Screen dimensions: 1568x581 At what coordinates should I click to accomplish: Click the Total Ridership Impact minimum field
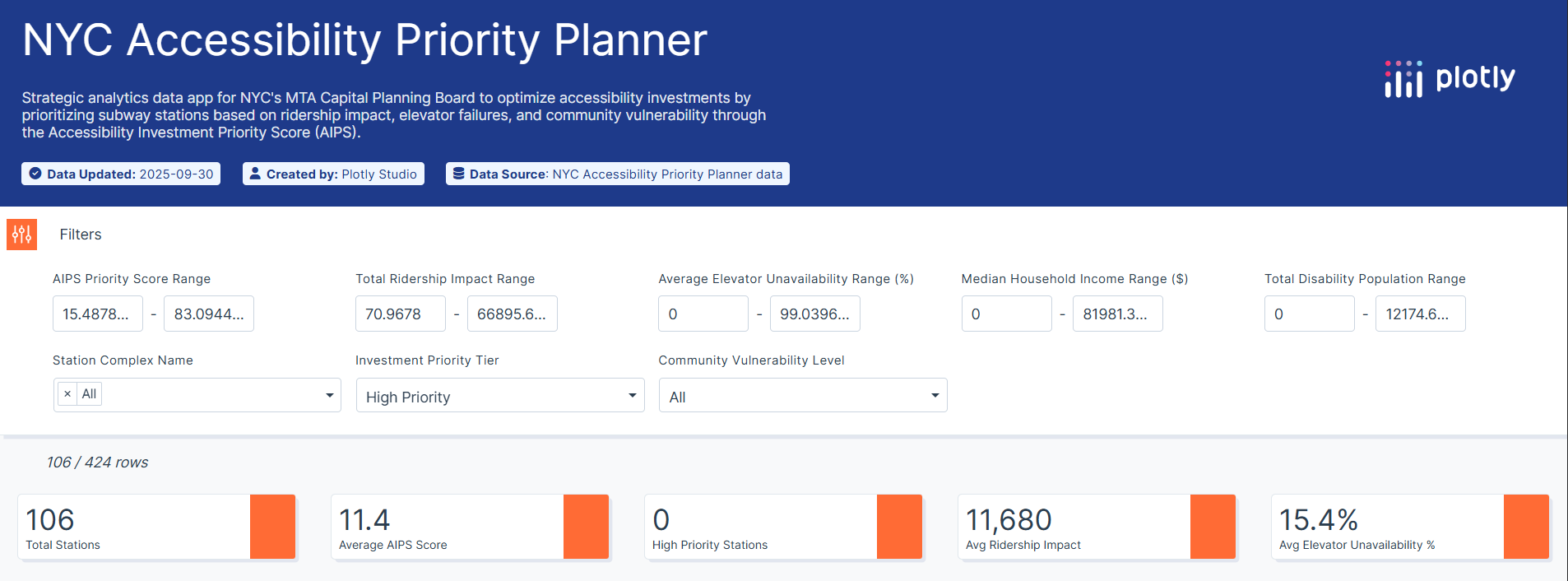[400, 314]
